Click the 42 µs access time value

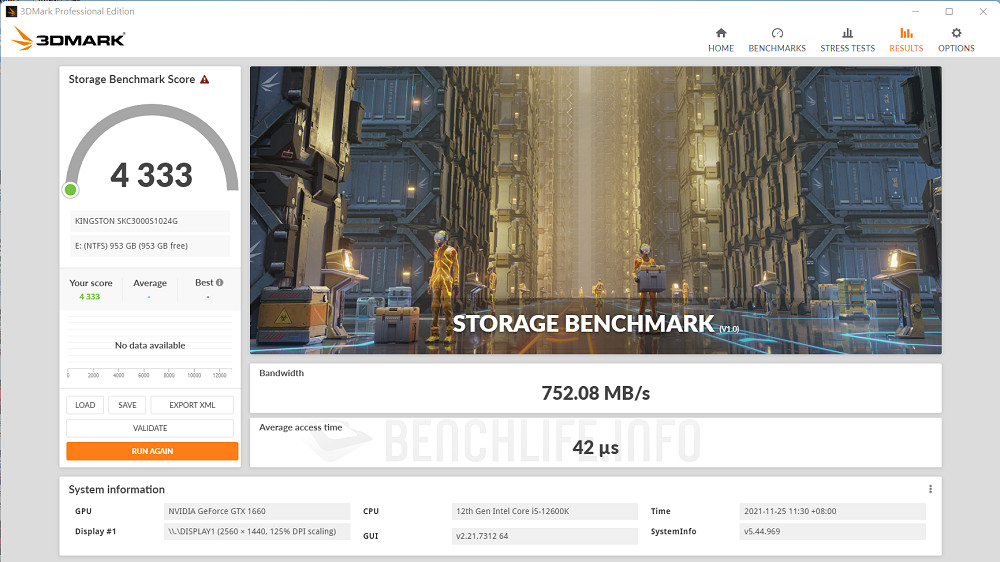point(596,447)
